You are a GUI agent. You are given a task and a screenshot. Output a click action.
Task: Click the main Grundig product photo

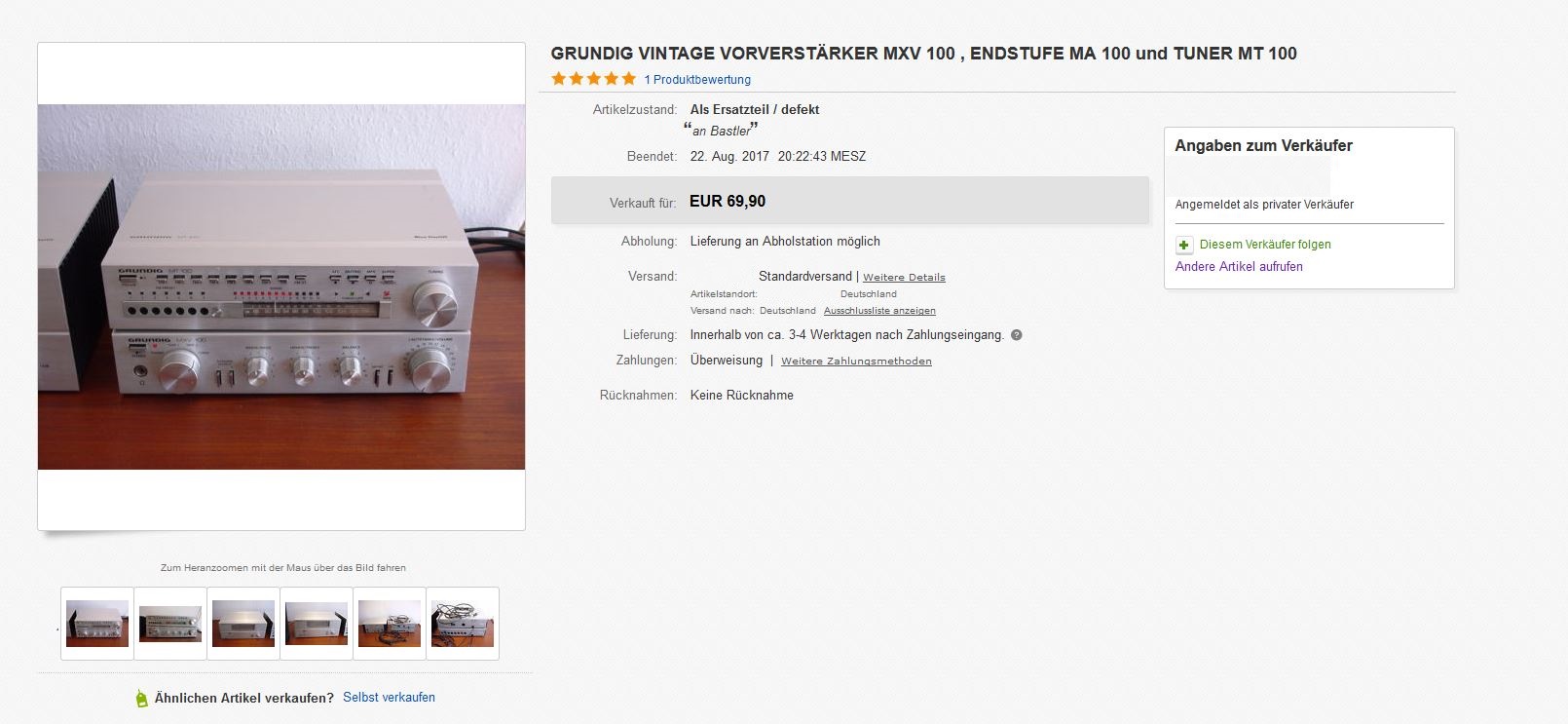point(281,286)
